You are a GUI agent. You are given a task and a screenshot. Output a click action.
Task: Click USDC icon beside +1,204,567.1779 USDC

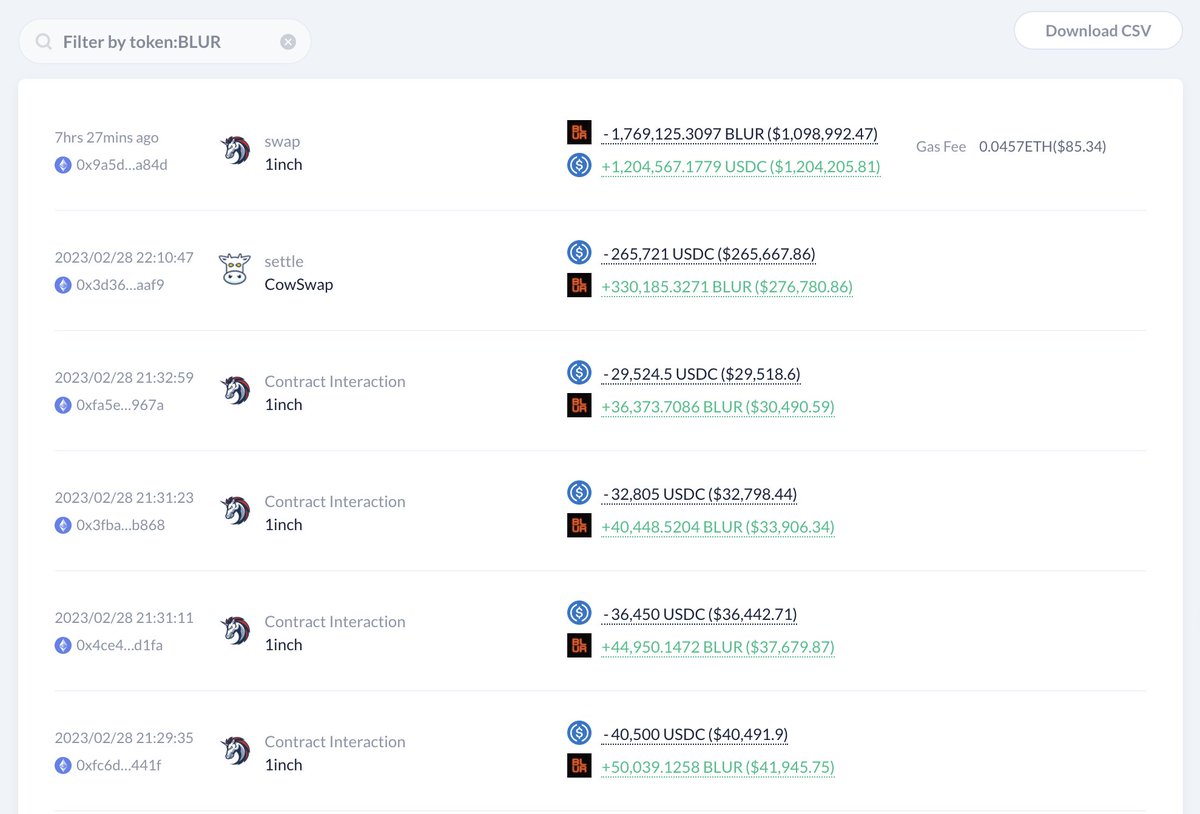coord(579,166)
